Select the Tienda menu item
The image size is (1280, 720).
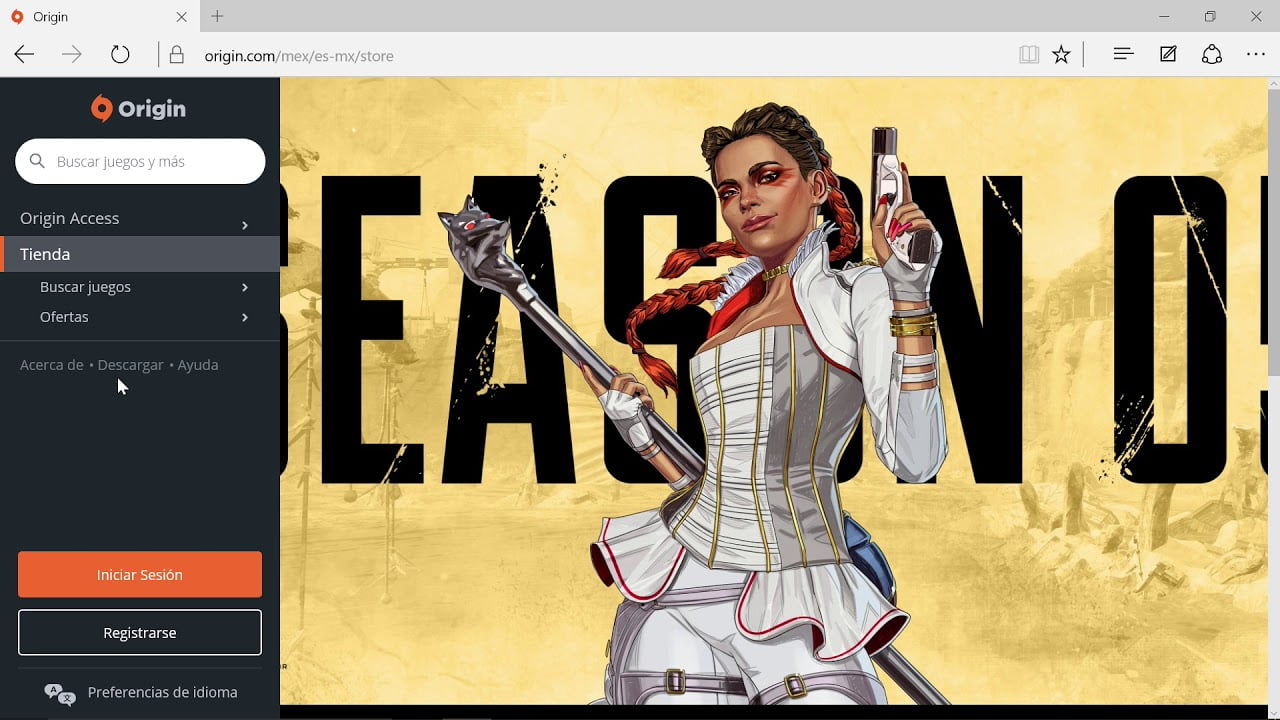pyautogui.click(x=140, y=254)
